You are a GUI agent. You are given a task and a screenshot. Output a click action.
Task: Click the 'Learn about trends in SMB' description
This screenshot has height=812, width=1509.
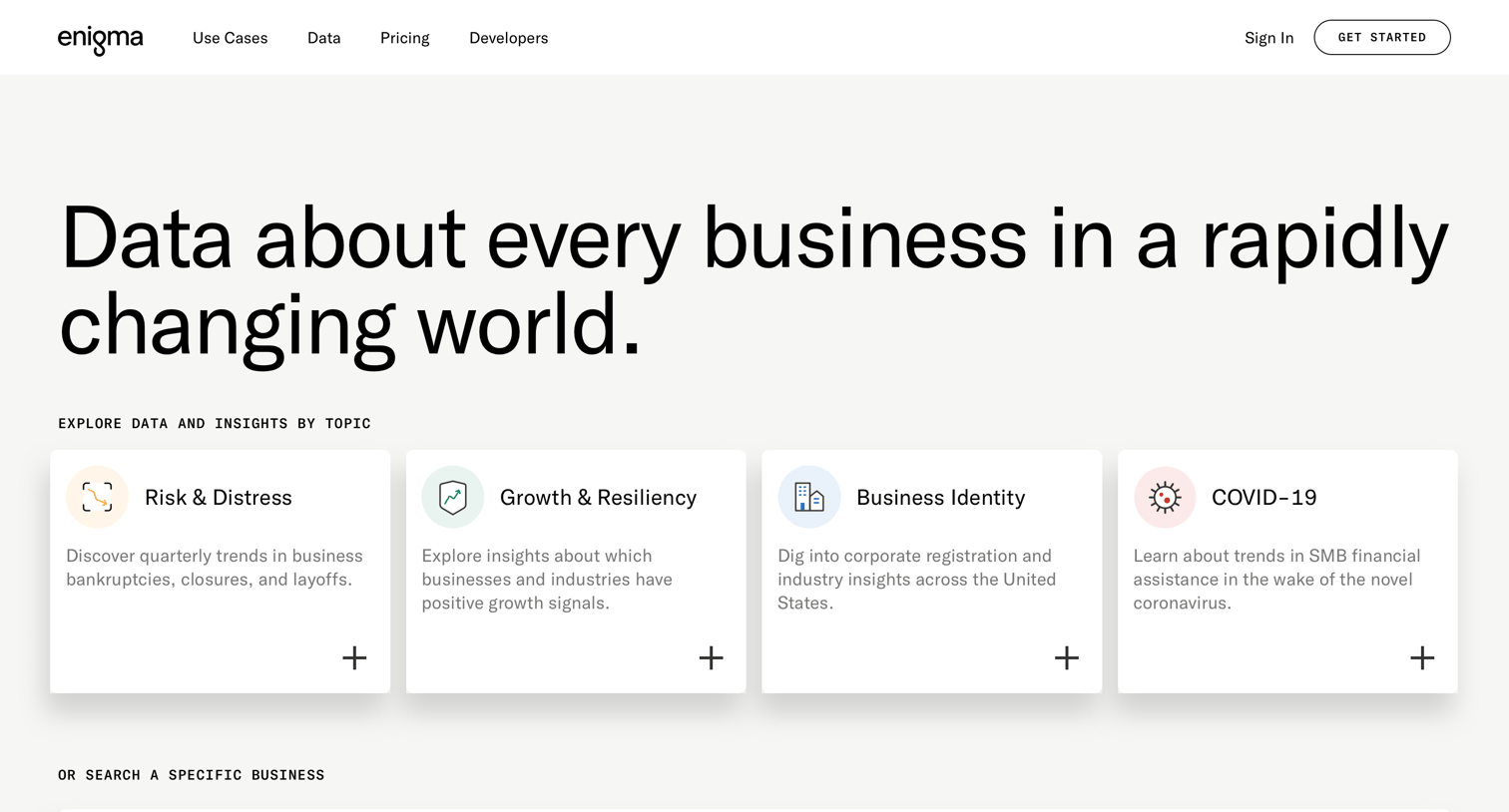pos(1276,580)
